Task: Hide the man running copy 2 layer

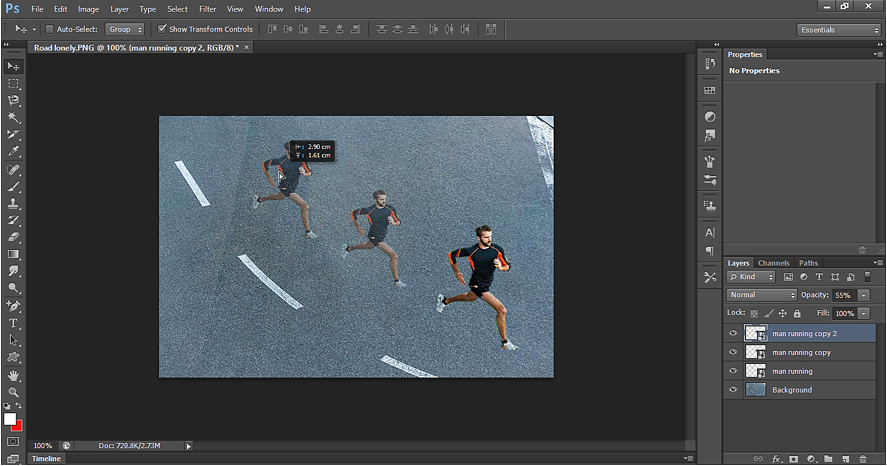Action: coord(733,333)
